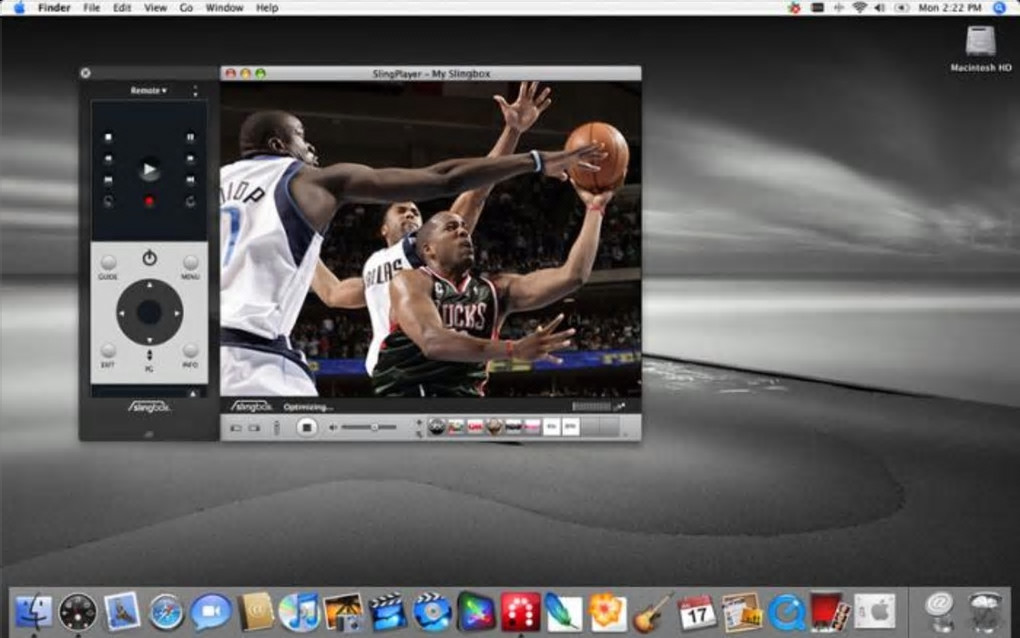Click the fast-forward button on the remote
Viewport: 1020px width, 638px height.
[190, 158]
